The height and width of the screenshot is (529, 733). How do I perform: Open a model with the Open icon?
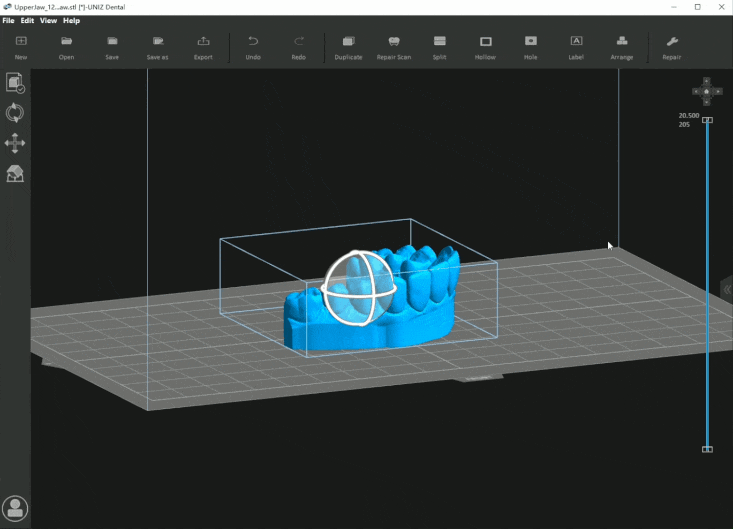point(66,46)
